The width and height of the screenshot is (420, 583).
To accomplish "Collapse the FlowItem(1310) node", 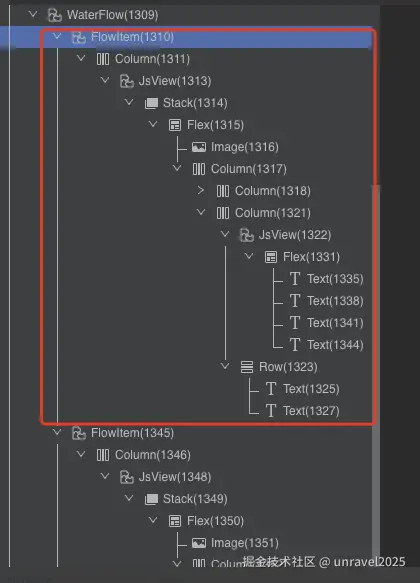I will (57, 36).
